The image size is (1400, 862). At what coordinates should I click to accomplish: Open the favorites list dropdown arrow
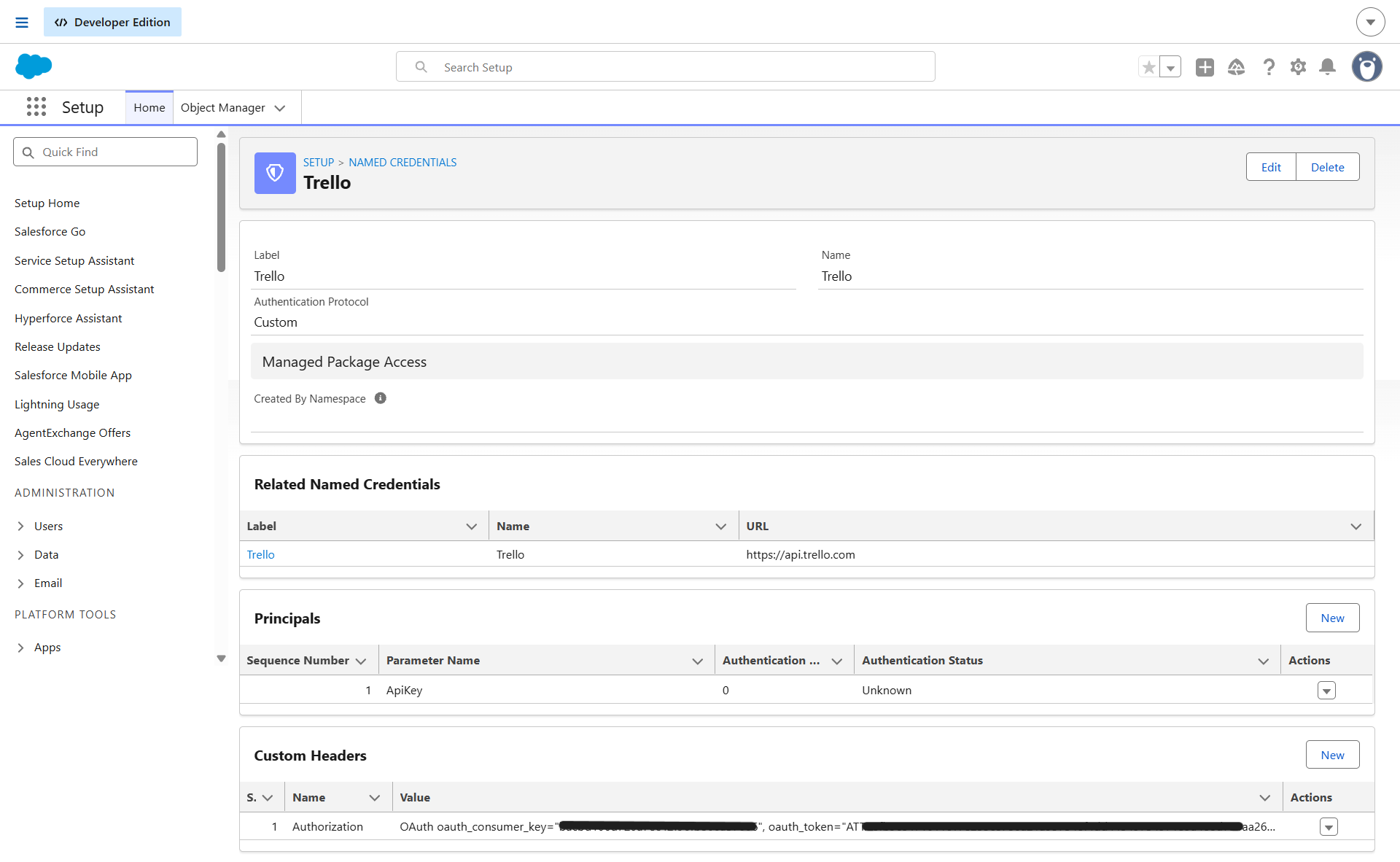[1170, 67]
